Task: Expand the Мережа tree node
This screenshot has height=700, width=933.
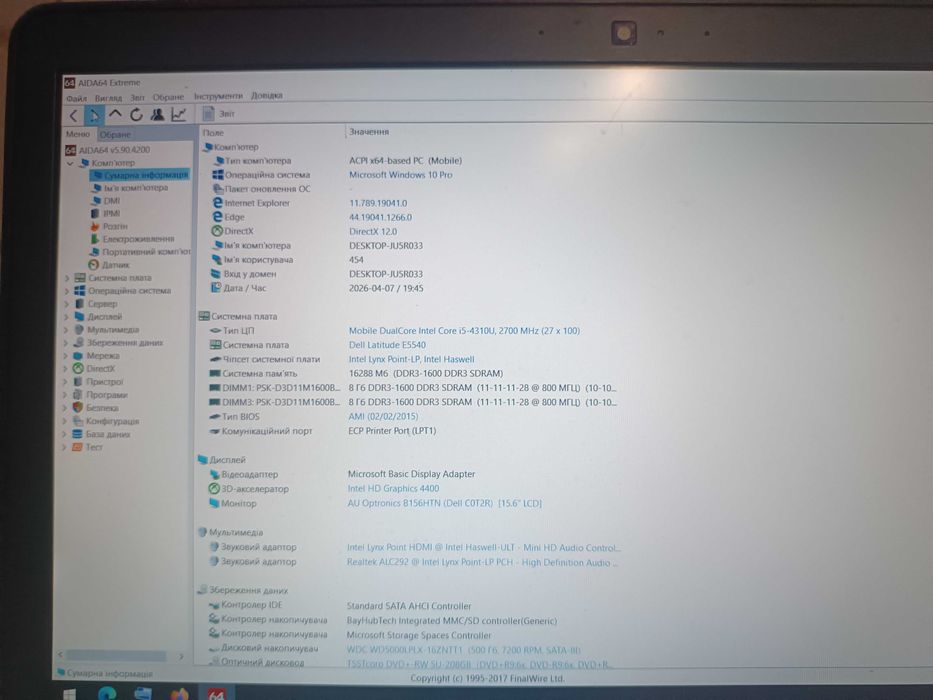Action: coord(66,356)
